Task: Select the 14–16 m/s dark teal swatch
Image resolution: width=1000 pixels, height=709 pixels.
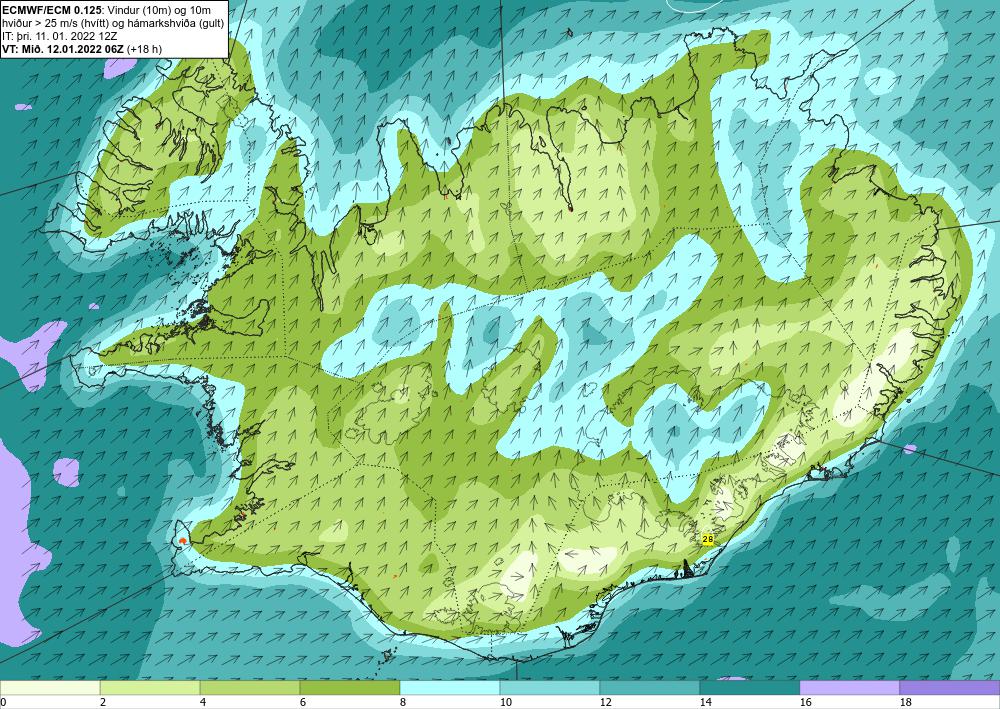Action: [x=750, y=688]
